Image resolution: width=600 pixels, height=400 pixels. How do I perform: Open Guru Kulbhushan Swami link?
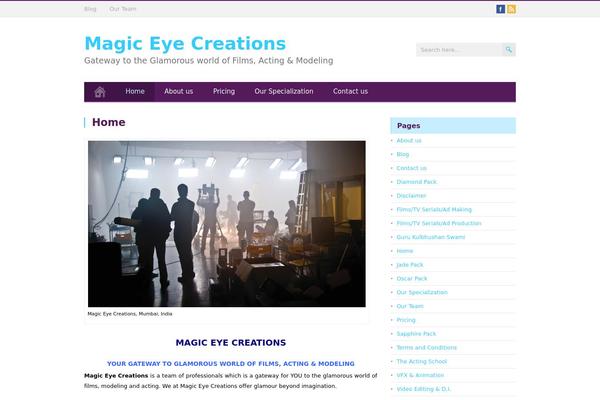coord(430,237)
